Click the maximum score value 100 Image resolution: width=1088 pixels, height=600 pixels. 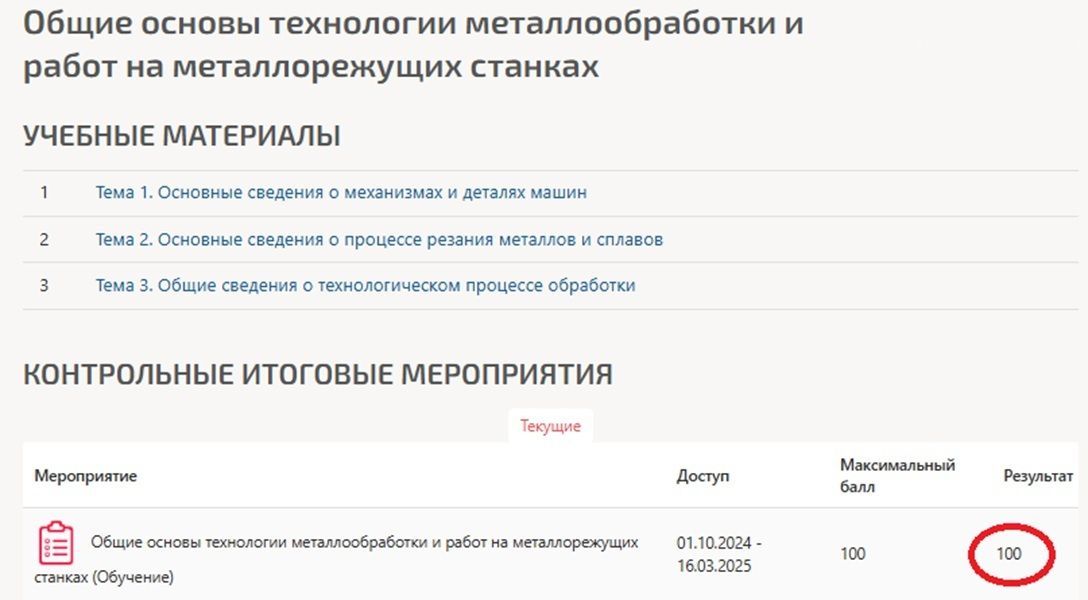coord(853,554)
